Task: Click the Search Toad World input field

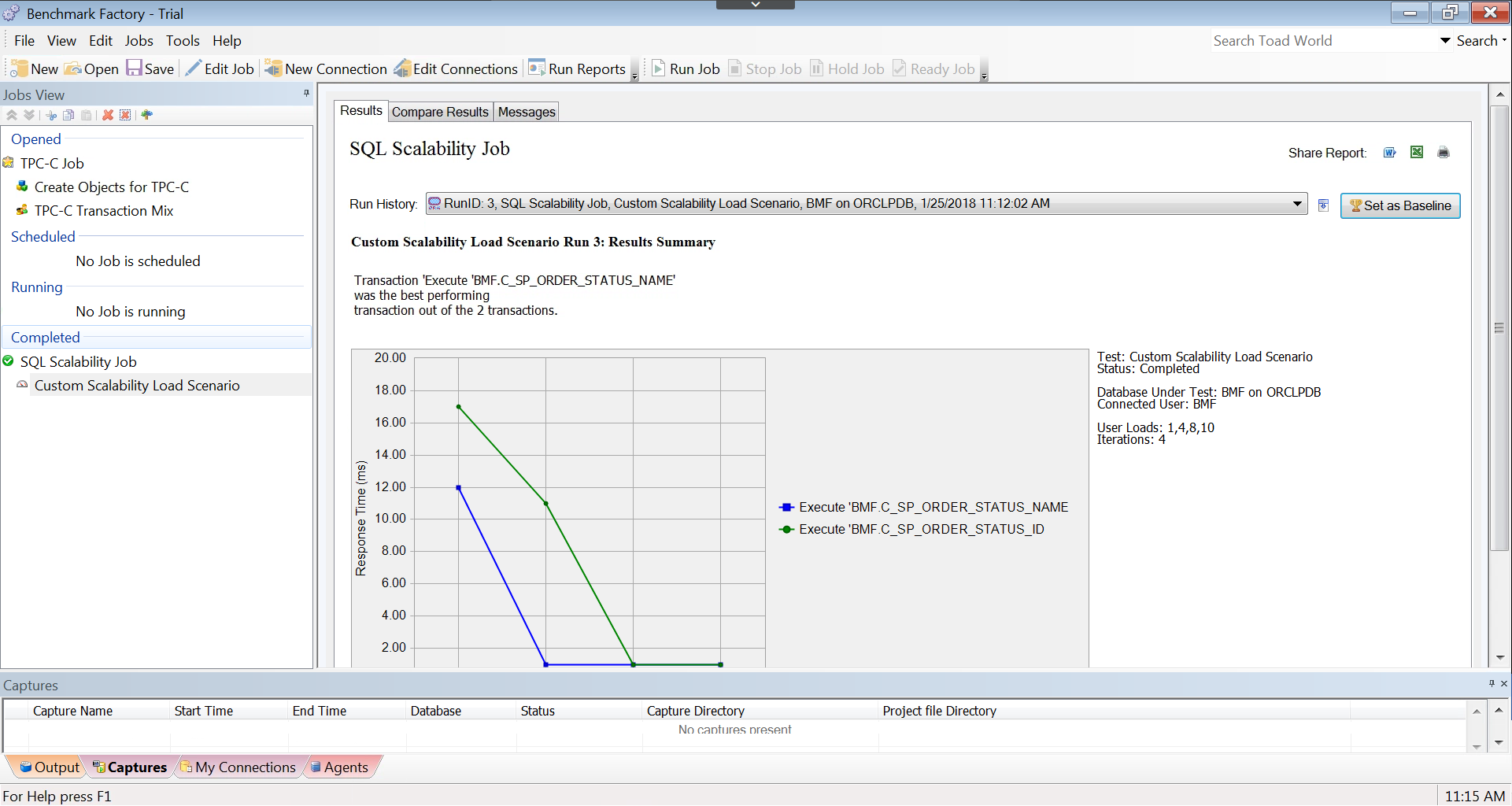Action: (1322, 41)
